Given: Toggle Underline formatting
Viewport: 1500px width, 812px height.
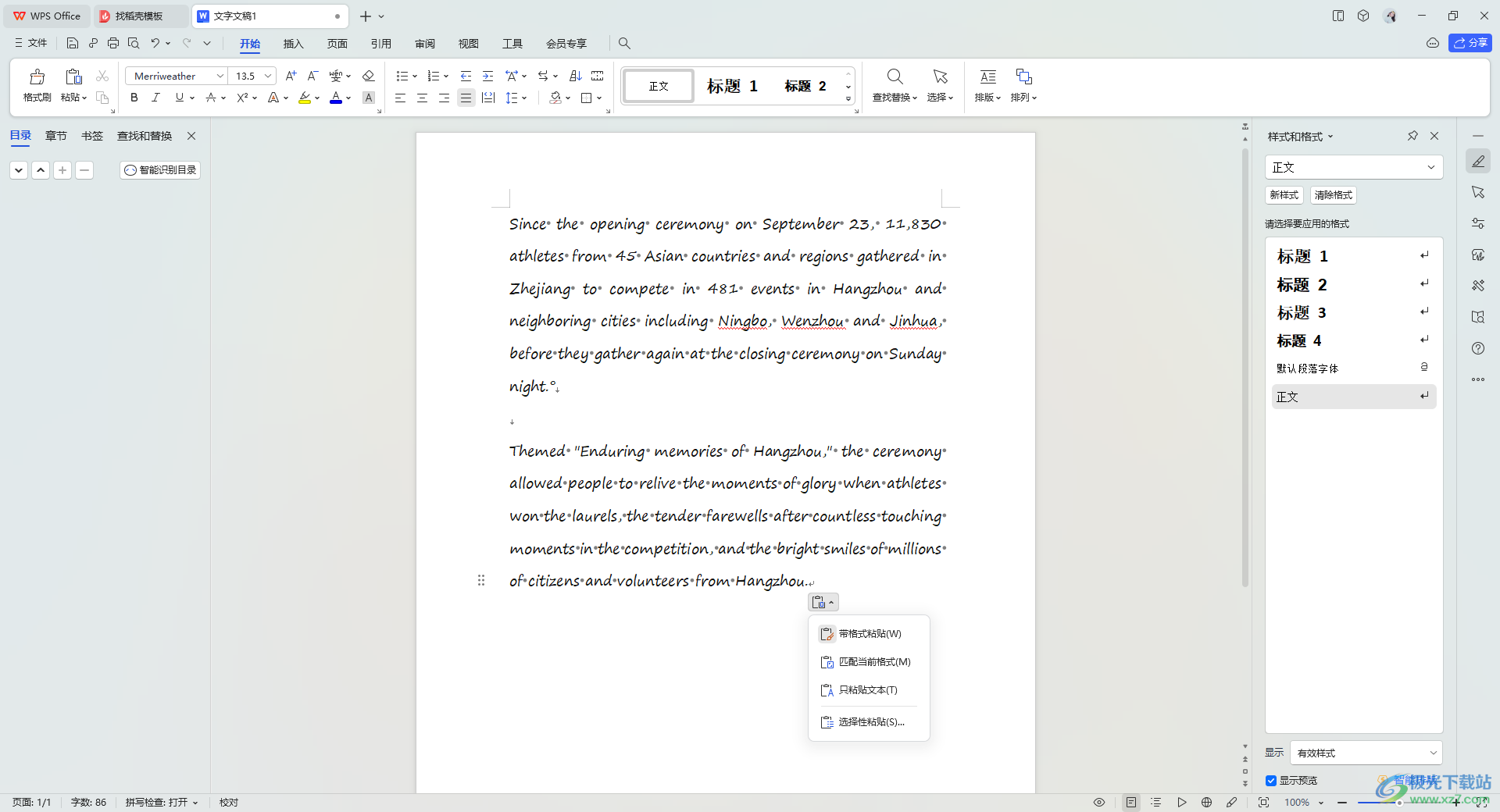Looking at the screenshot, I should click(180, 98).
